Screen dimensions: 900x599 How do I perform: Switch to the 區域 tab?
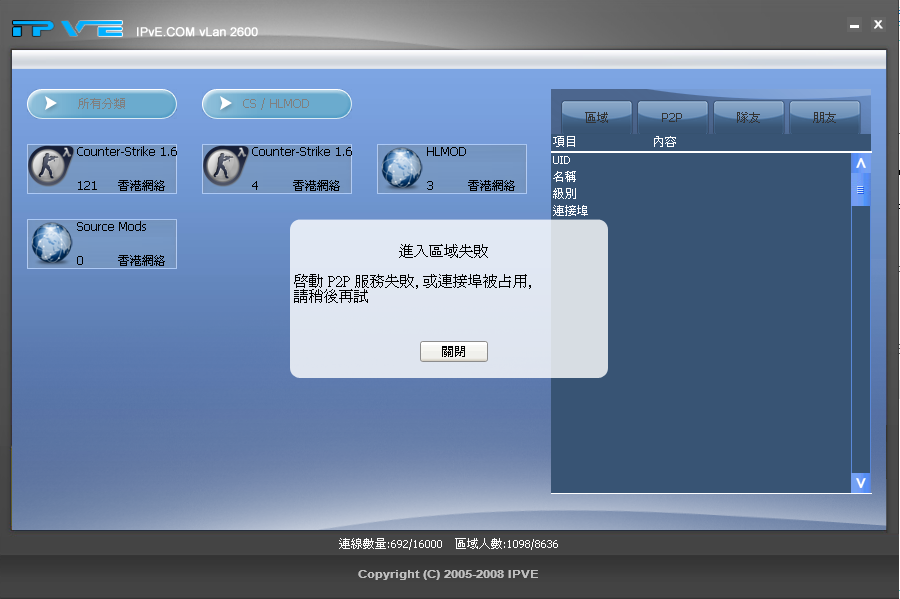[x=595, y=116]
